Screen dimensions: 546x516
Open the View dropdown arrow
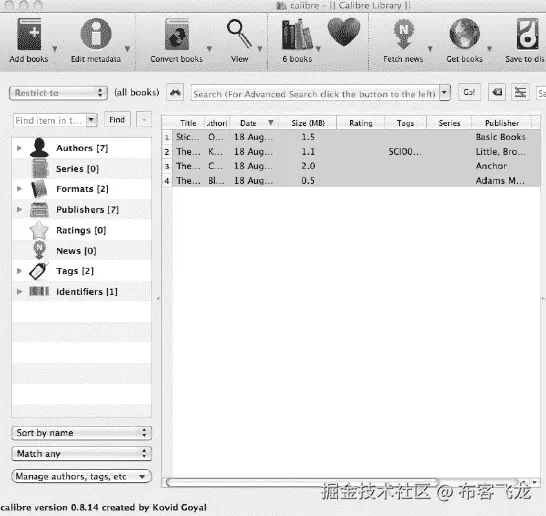(x=259, y=49)
